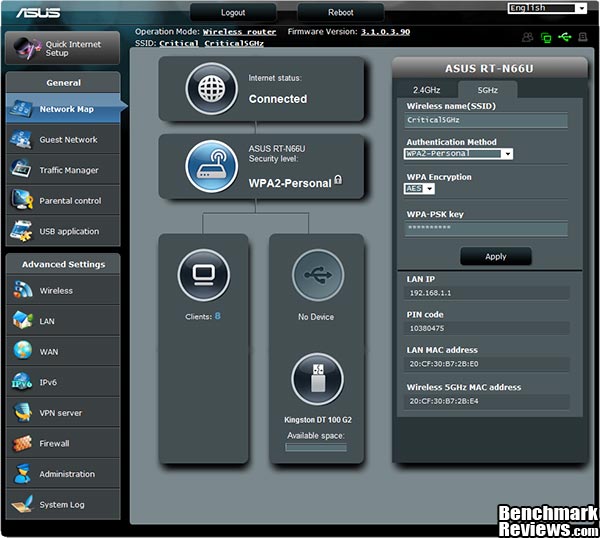Image resolution: width=600 pixels, height=538 pixels.
Task: Open the Traffic Manager menu item
Action: 63,170
